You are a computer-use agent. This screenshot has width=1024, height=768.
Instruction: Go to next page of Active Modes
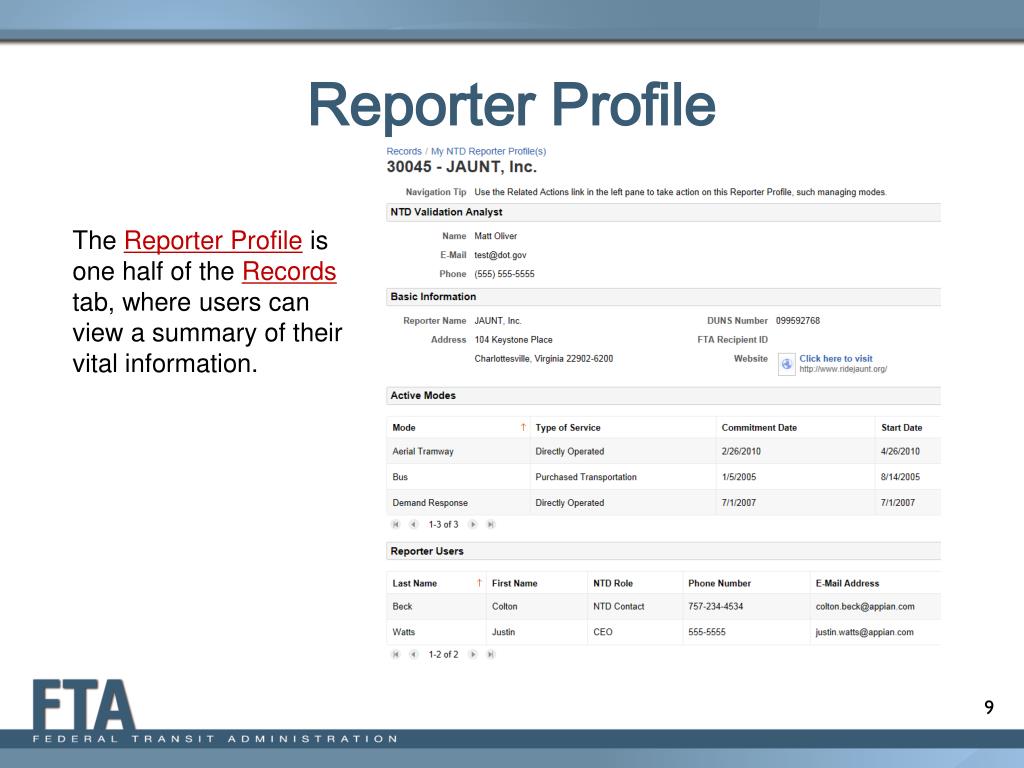coord(473,524)
